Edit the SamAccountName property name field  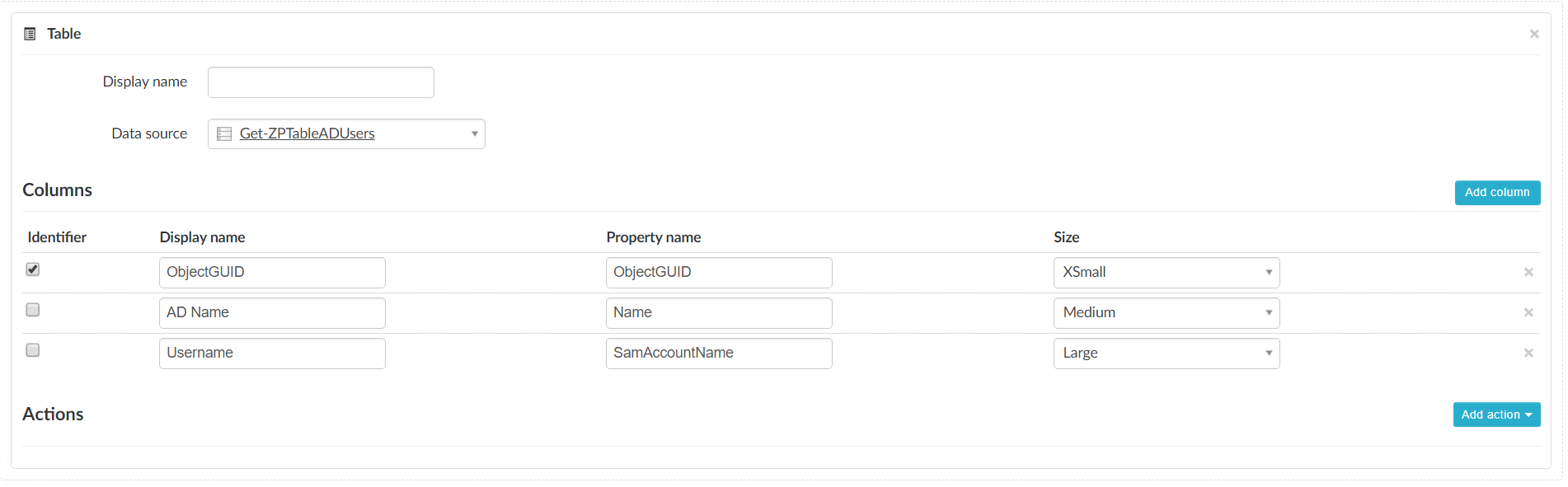(718, 354)
